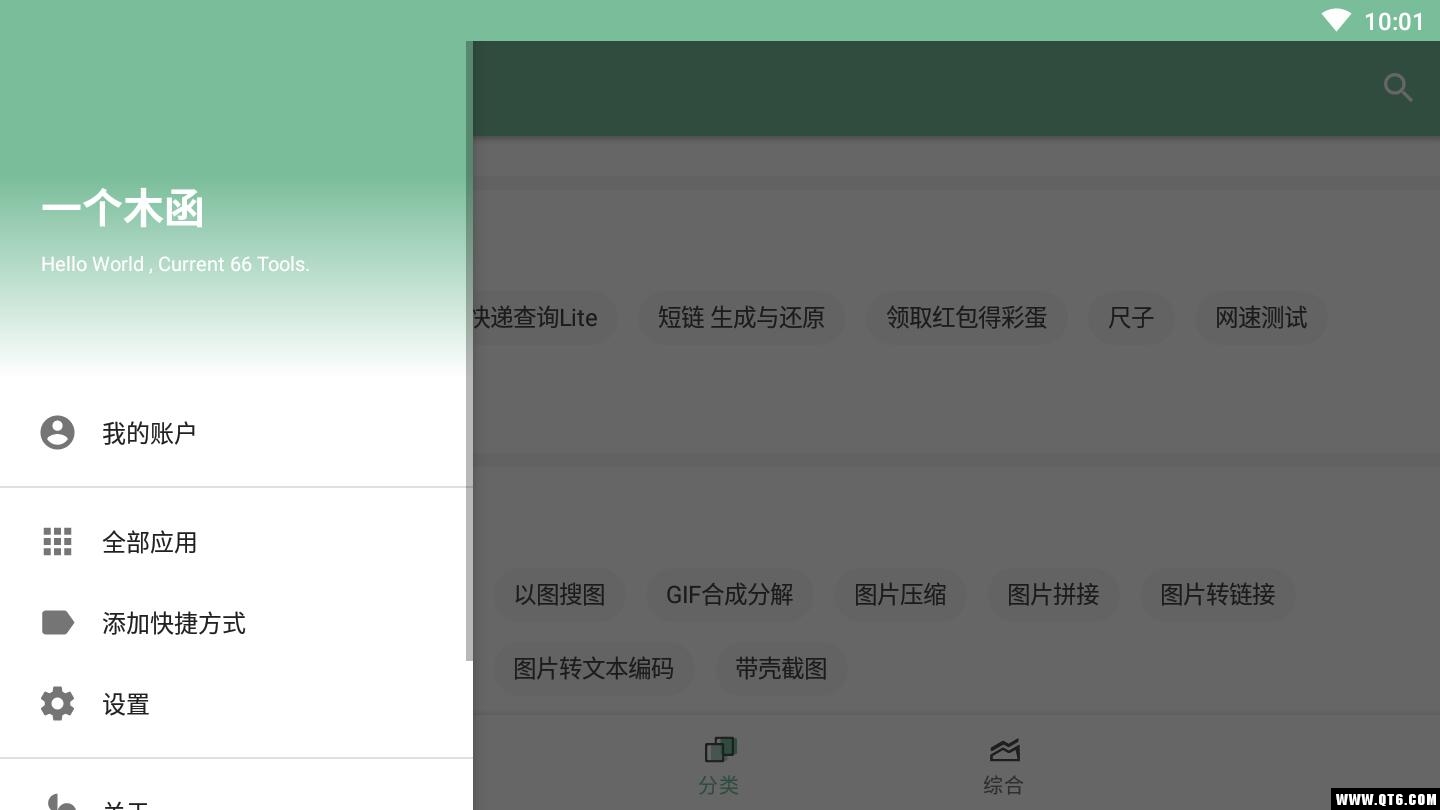
Task: Launch 领取红包得彩蛋 chip
Action: [966, 318]
